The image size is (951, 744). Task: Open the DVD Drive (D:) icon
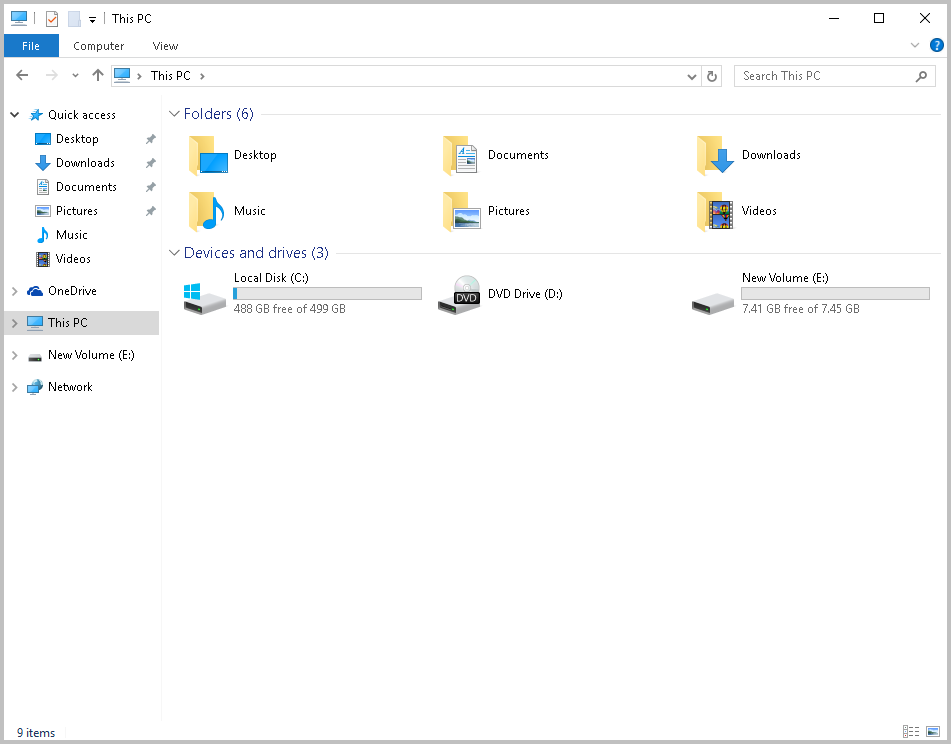pyautogui.click(x=459, y=295)
